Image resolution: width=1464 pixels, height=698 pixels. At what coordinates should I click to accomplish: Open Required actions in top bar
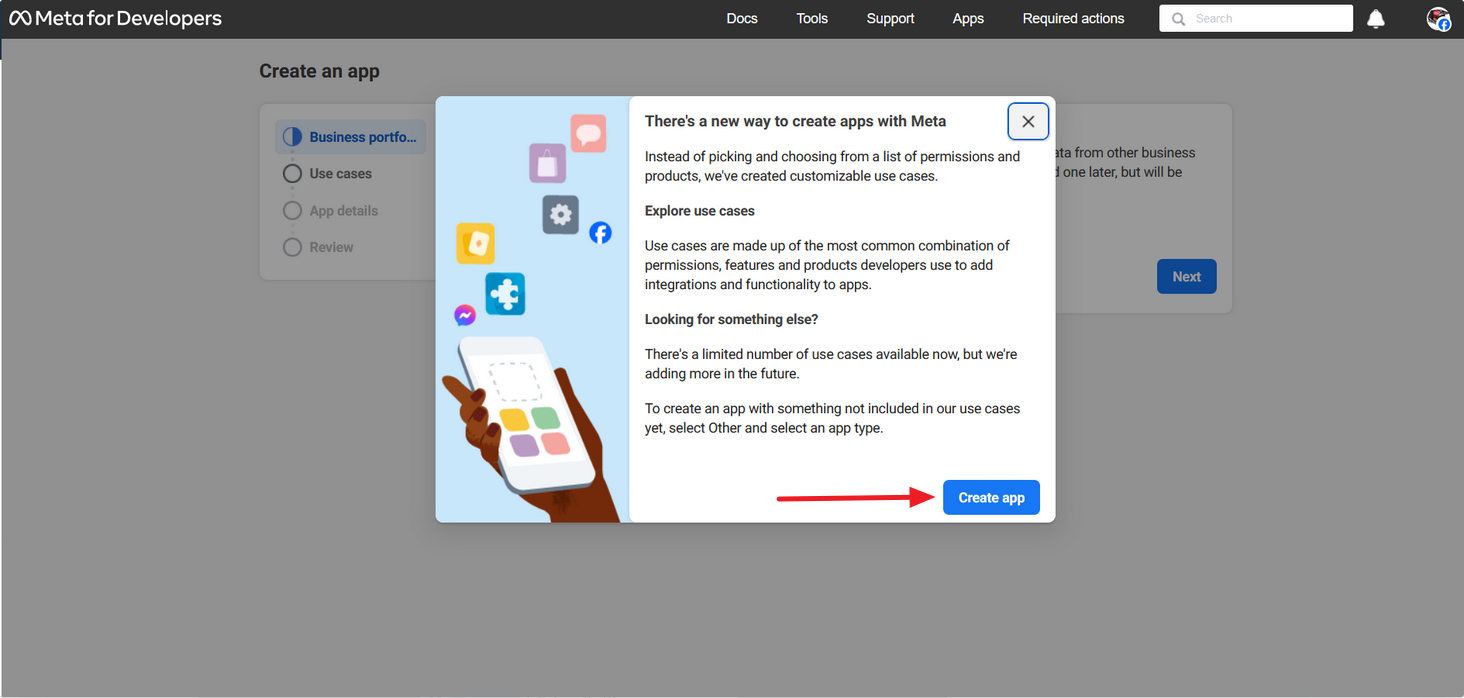click(1073, 18)
